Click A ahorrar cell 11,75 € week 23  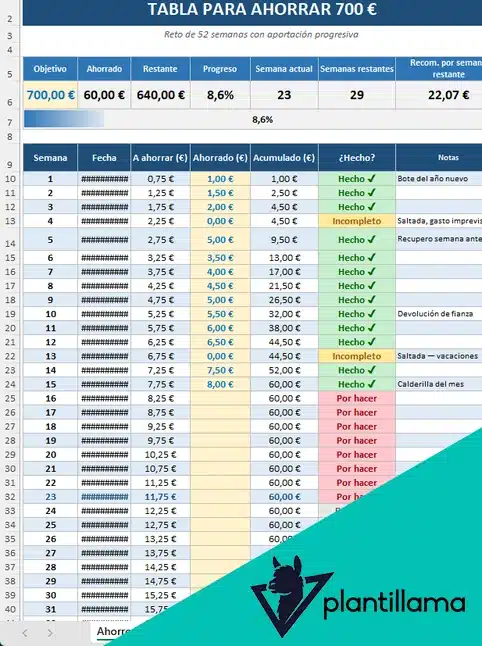click(x=160, y=497)
